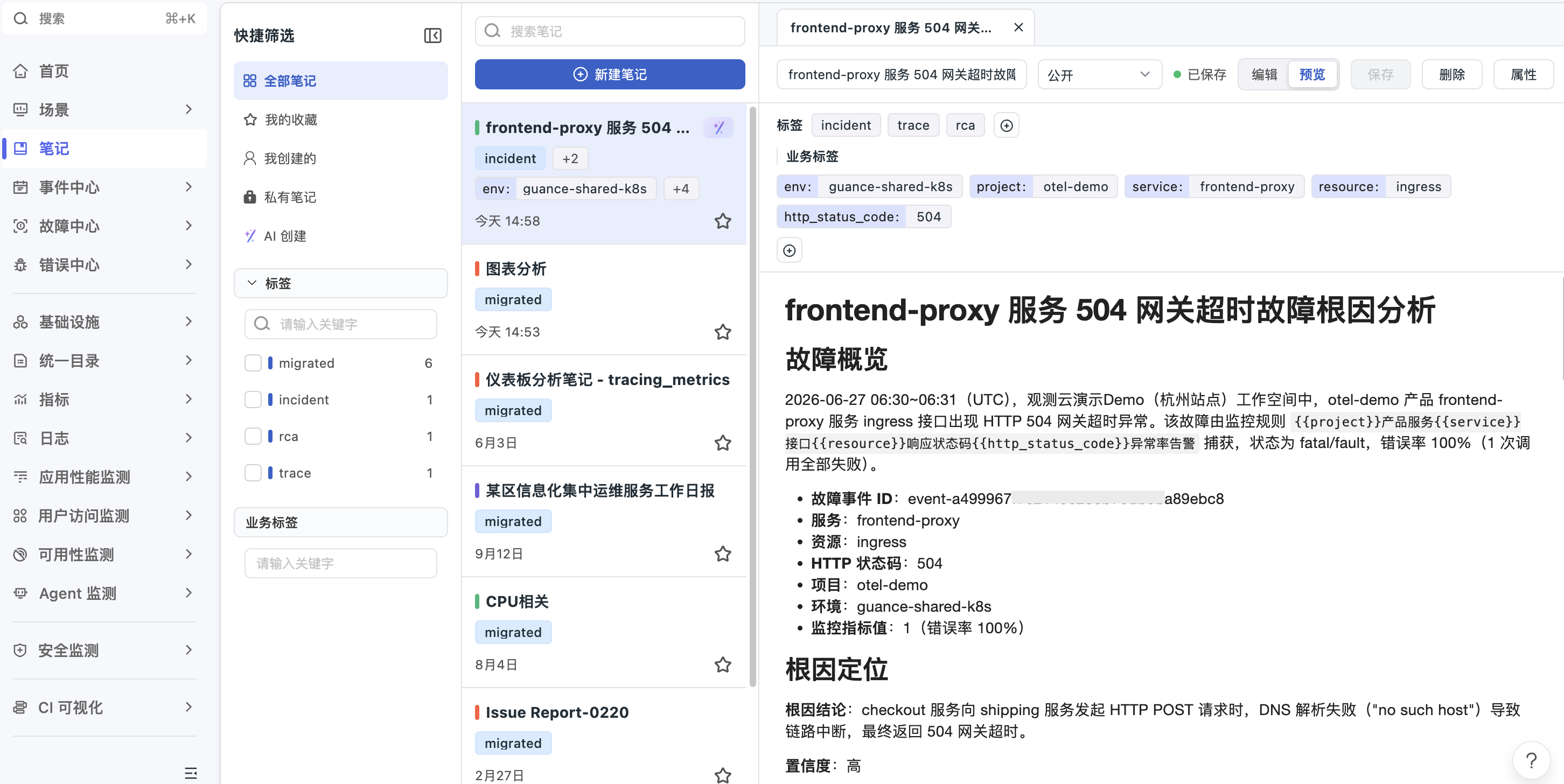This screenshot has width=1564, height=784.
Task: Show notes 我创建的
Action: pyautogui.click(x=340, y=158)
